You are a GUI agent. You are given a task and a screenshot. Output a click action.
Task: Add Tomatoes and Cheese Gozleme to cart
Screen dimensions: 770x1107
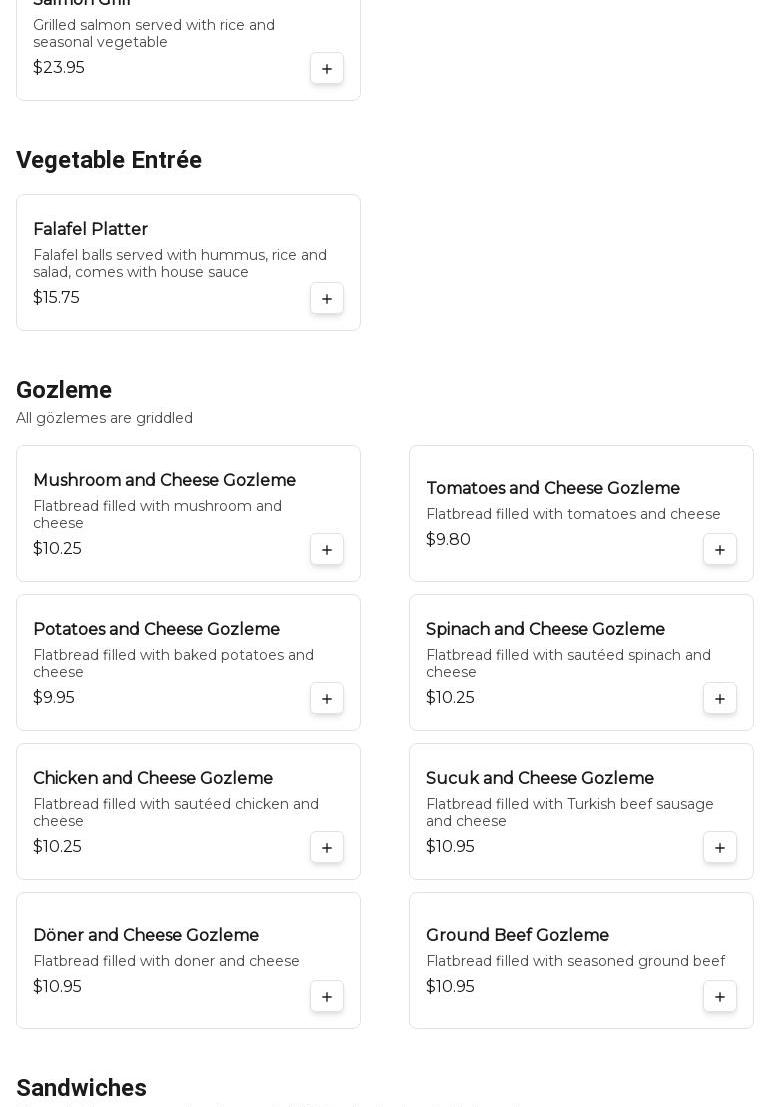pos(720,550)
